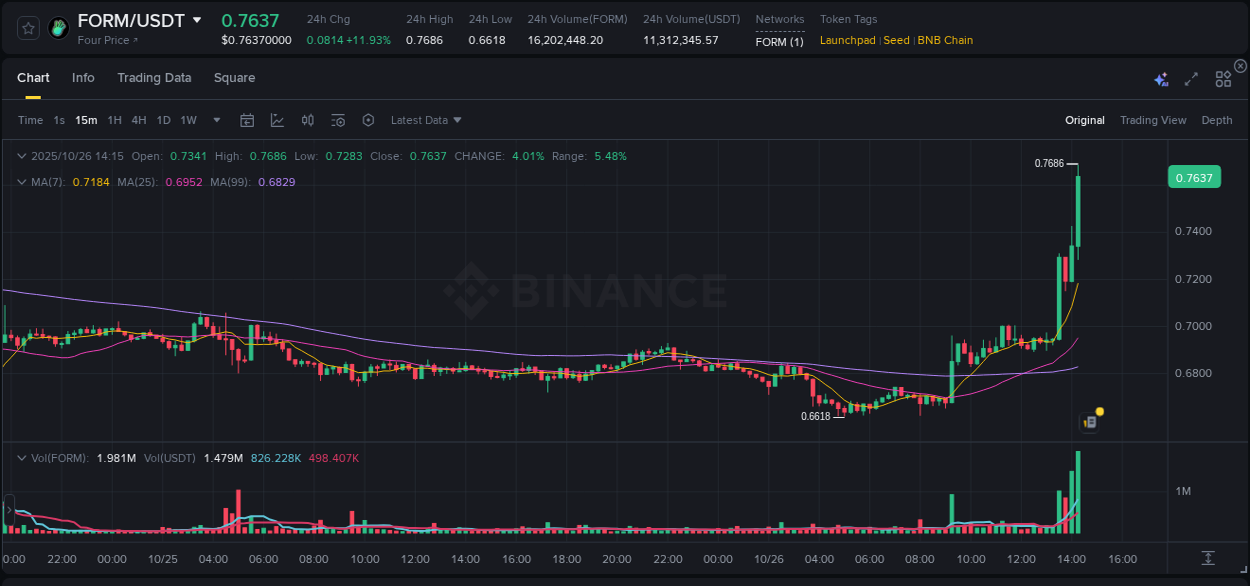The width and height of the screenshot is (1250, 586).
Task: Click the candlestick chart type icon
Action: click(x=307, y=119)
